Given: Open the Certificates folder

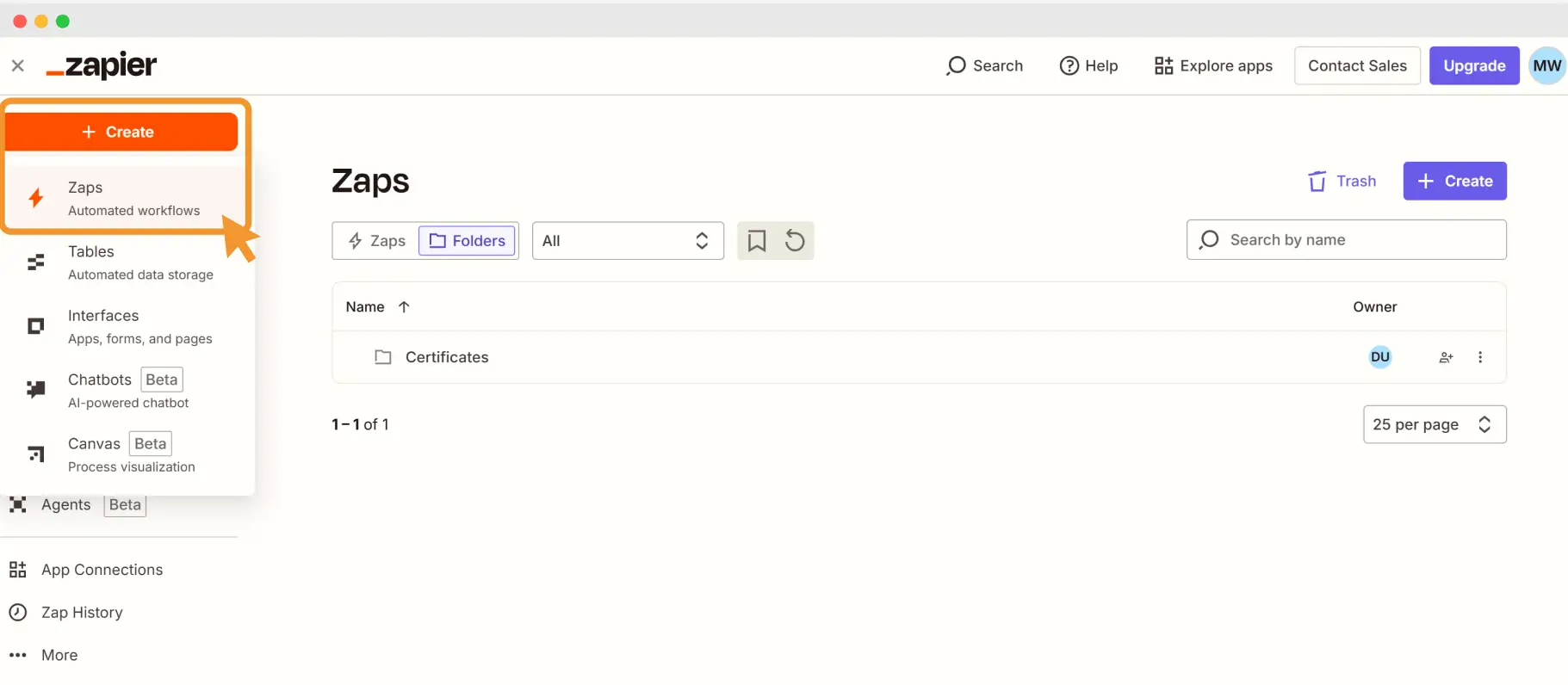Looking at the screenshot, I should [x=447, y=357].
